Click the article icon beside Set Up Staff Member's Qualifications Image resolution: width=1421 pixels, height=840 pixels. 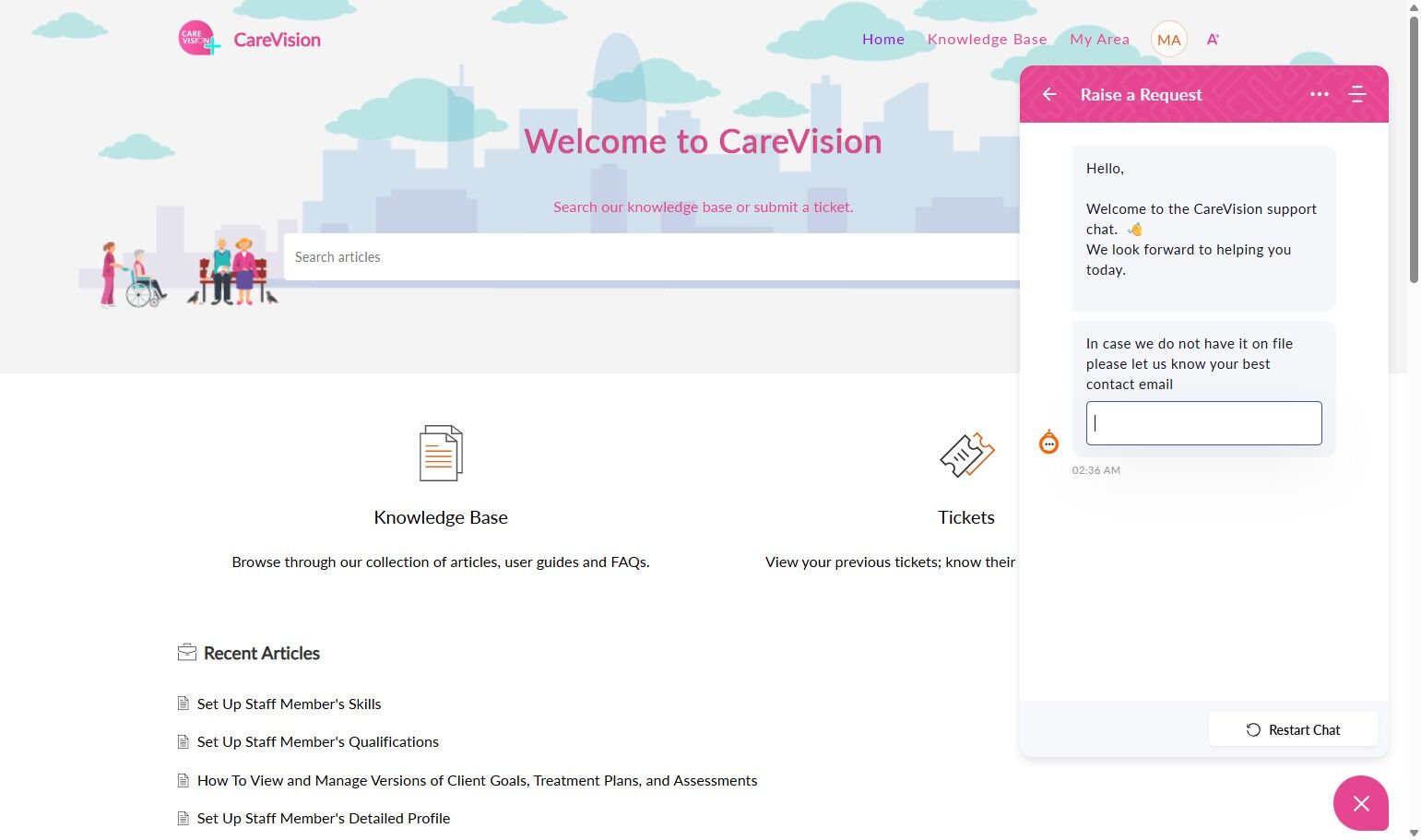point(184,741)
